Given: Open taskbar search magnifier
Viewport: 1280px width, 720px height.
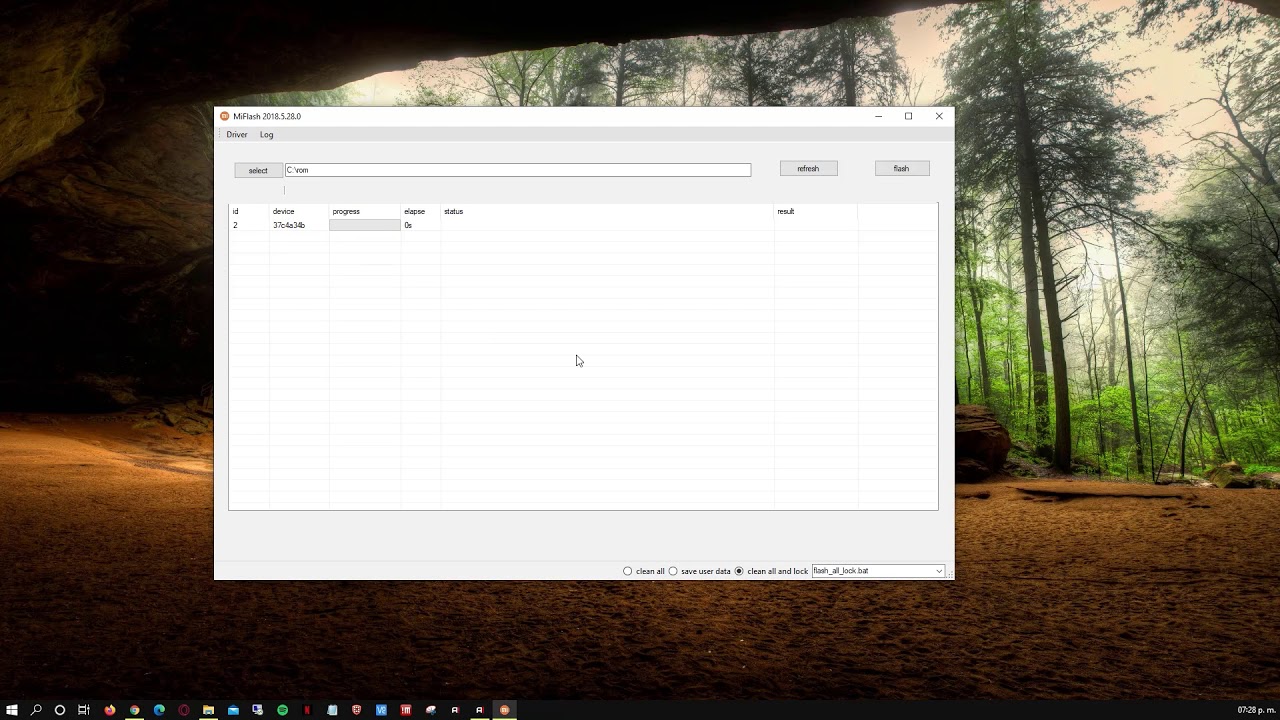Looking at the screenshot, I should pyautogui.click(x=36, y=710).
